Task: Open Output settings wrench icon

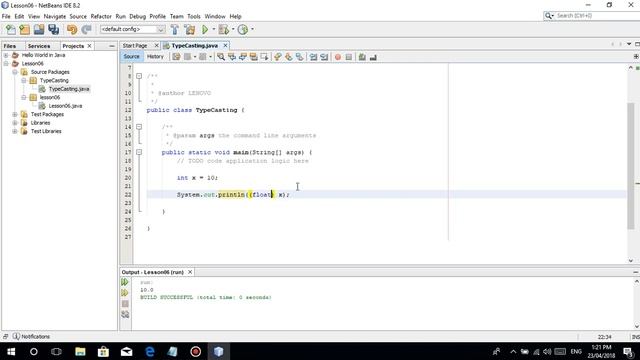Action: coord(125,314)
